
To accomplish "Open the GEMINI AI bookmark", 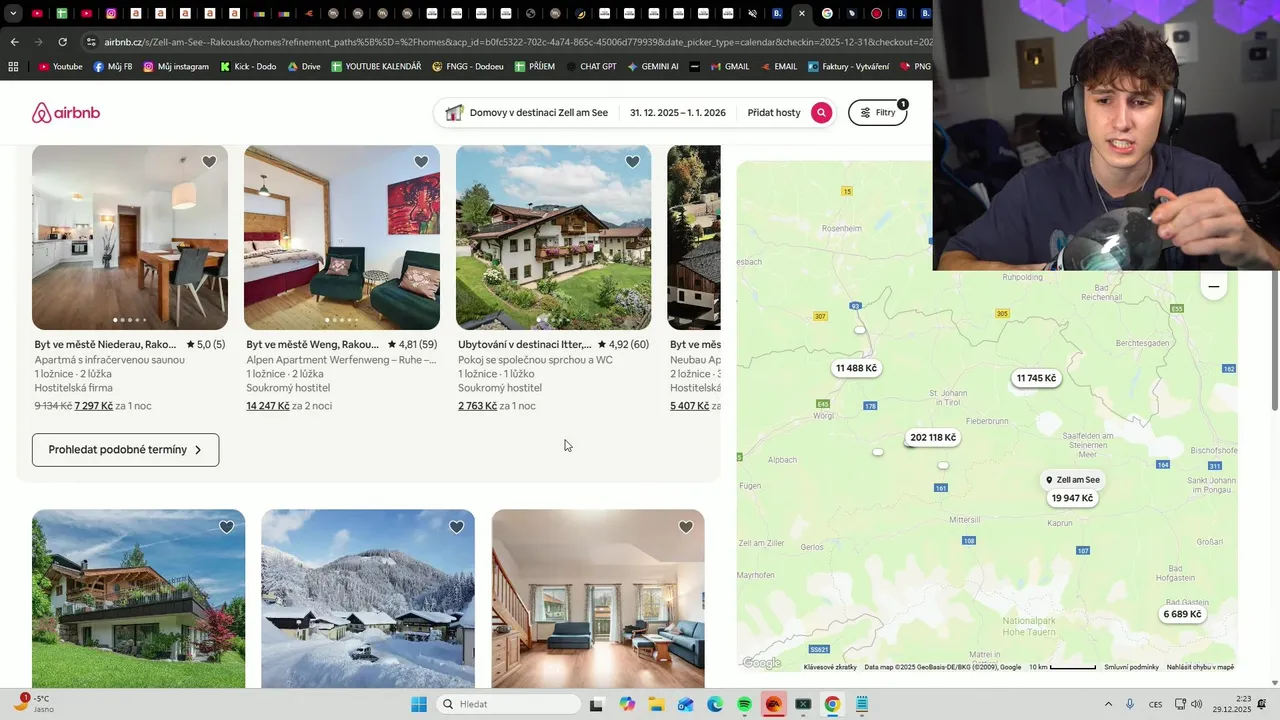I will click(x=653, y=67).
